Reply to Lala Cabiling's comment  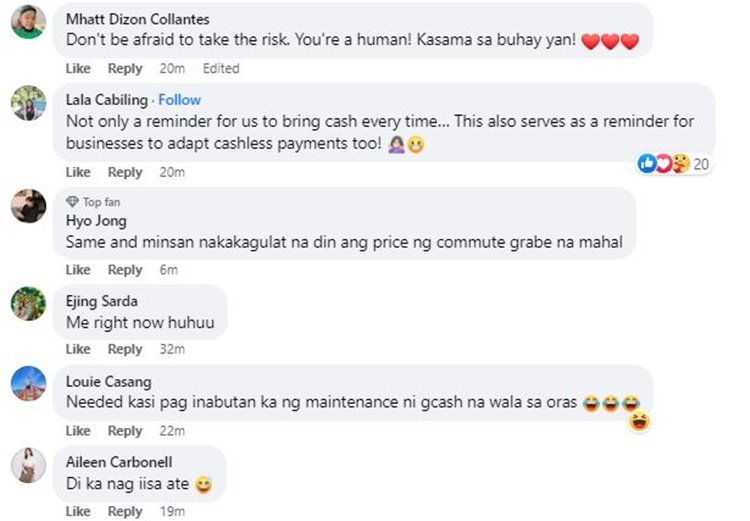click(x=125, y=172)
